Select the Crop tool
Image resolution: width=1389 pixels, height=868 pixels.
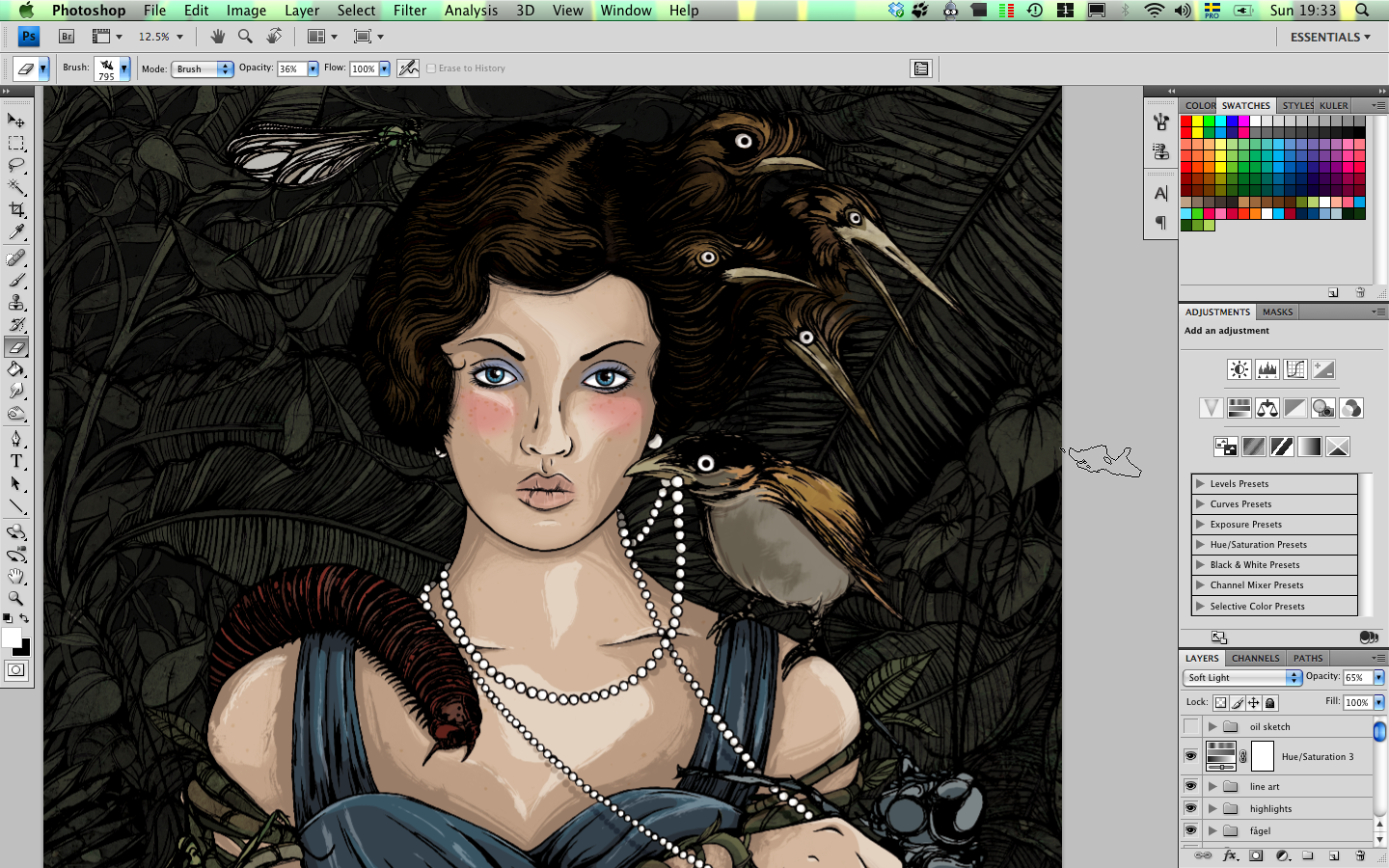pos(16,209)
